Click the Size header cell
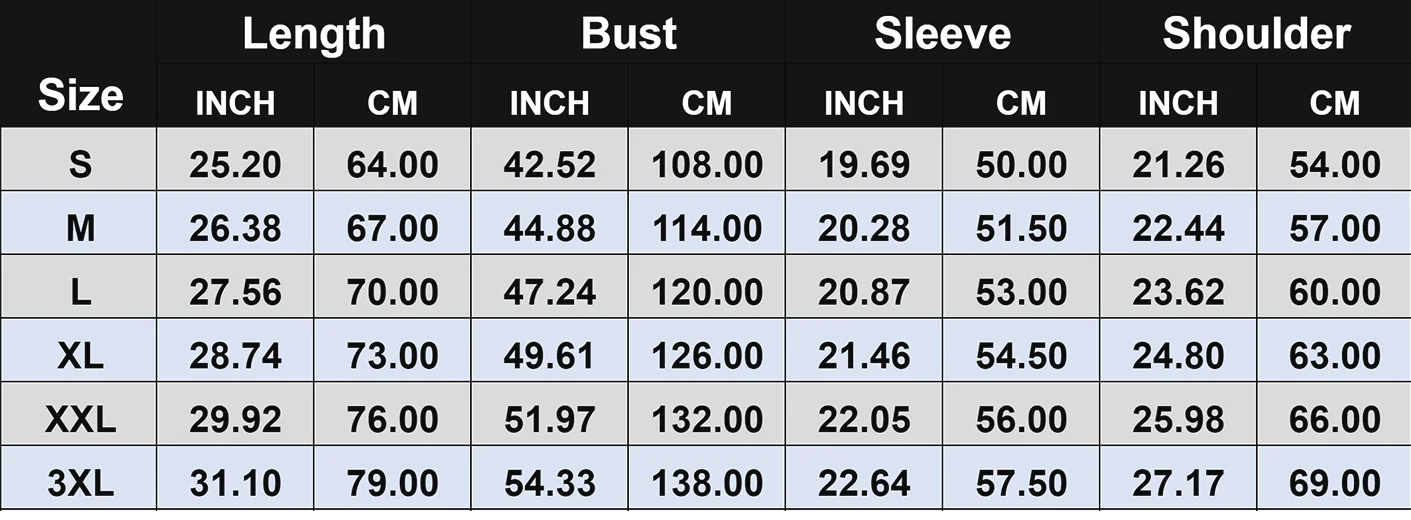 coord(80,95)
